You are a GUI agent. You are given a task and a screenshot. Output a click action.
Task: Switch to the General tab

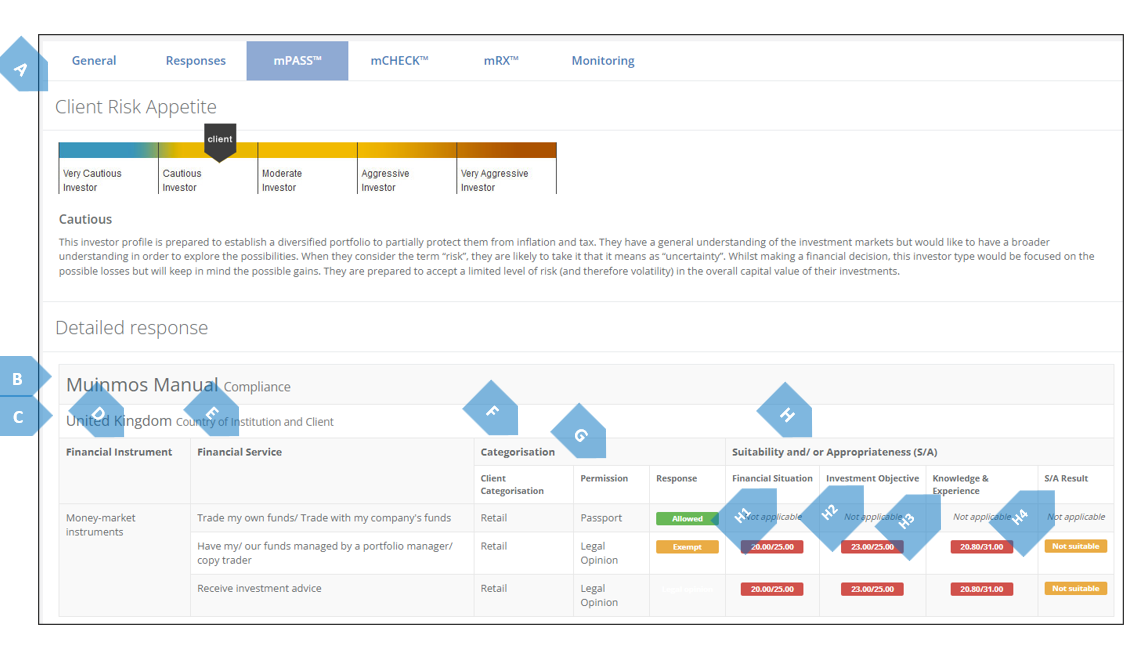(94, 61)
